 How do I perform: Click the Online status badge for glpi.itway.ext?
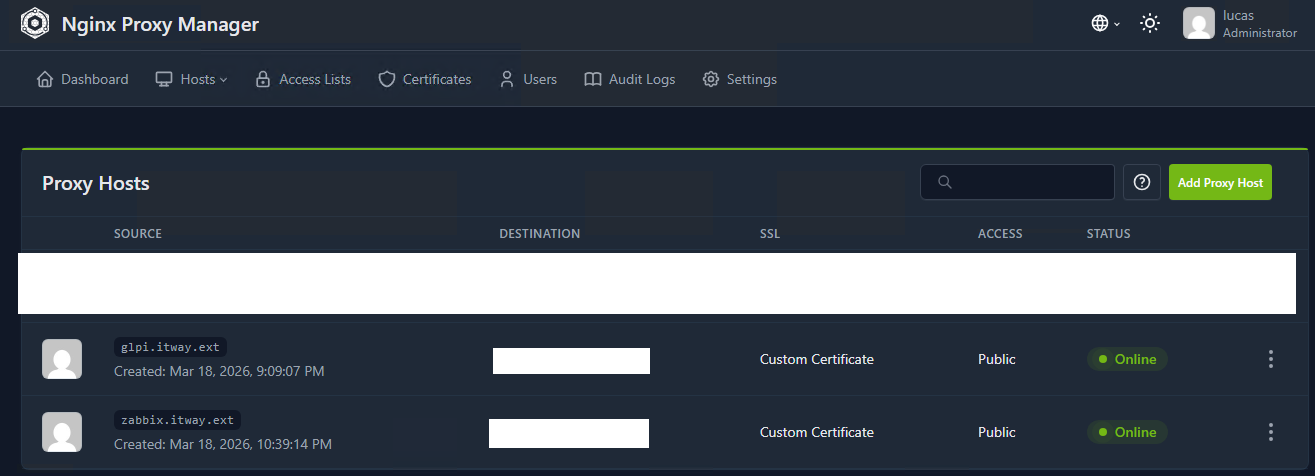pyautogui.click(x=1127, y=359)
